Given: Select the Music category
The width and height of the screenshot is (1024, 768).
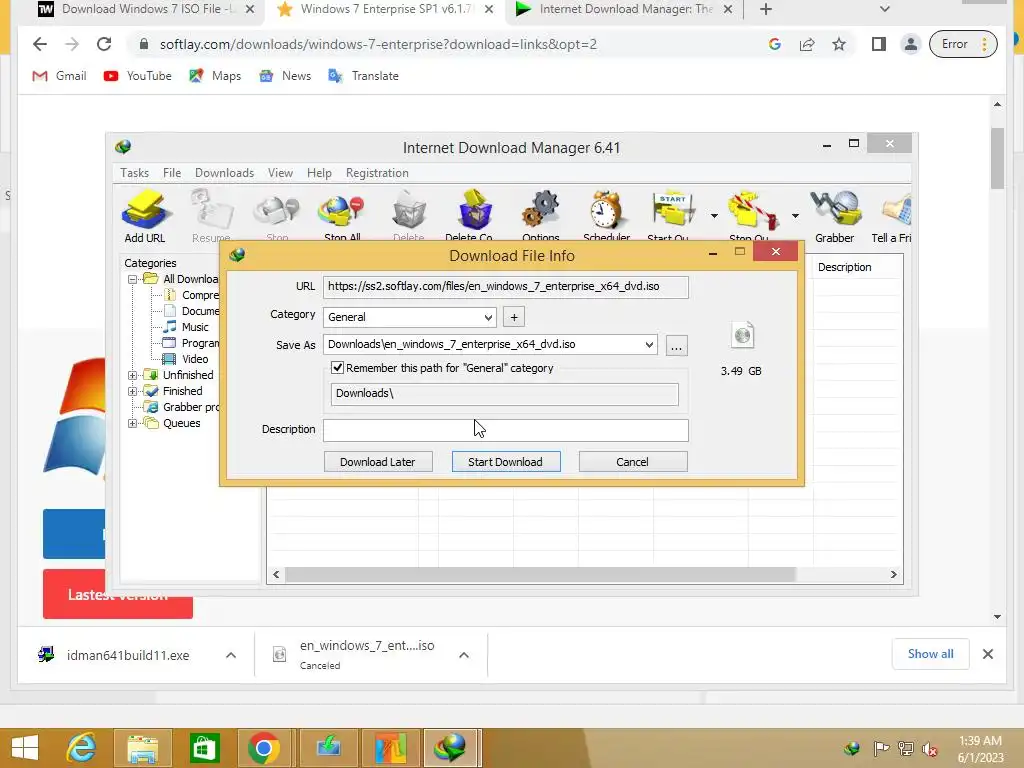Looking at the screenshot, I should pos(195,327).
